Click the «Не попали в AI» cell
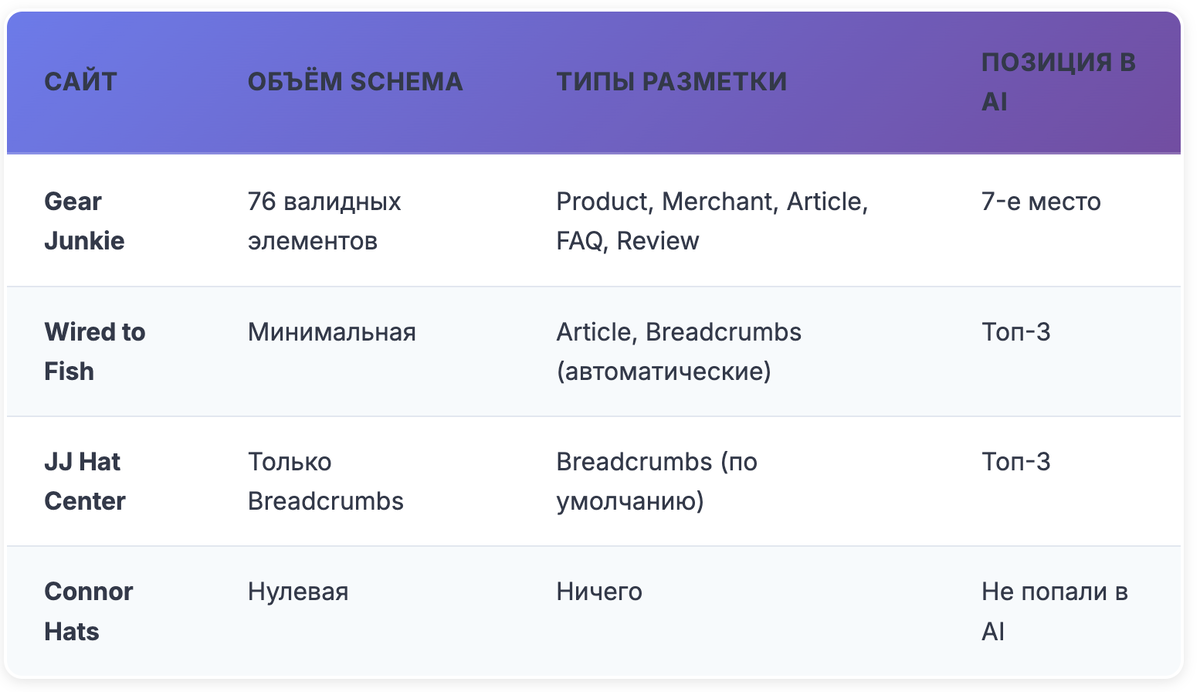This screenshot has height=692, width=1200. coord(1054,611)
